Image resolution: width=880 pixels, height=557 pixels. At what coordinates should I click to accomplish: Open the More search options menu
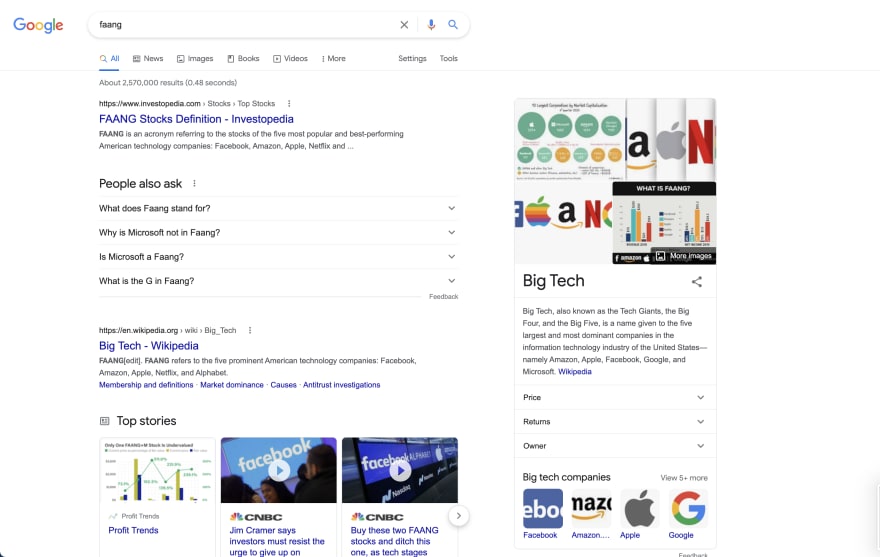pyautogui.click(x=333, y=58)
